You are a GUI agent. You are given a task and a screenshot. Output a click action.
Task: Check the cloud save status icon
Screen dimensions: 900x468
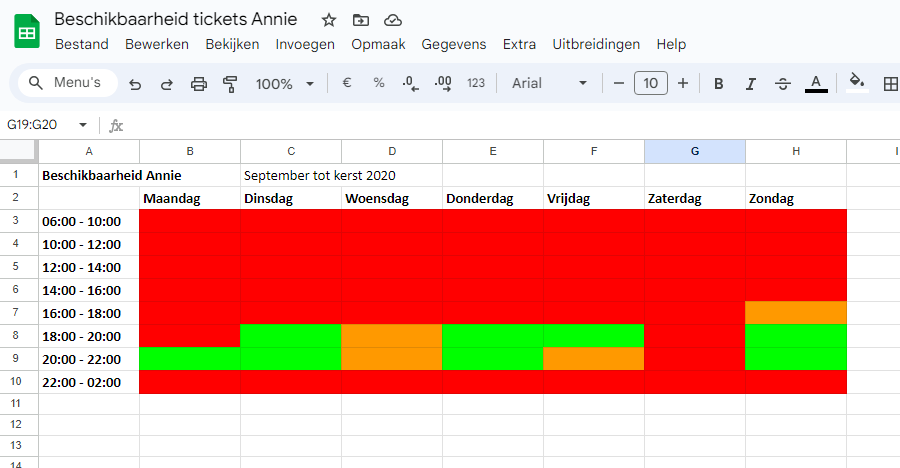pyautogui.click(x=393, y=20)
